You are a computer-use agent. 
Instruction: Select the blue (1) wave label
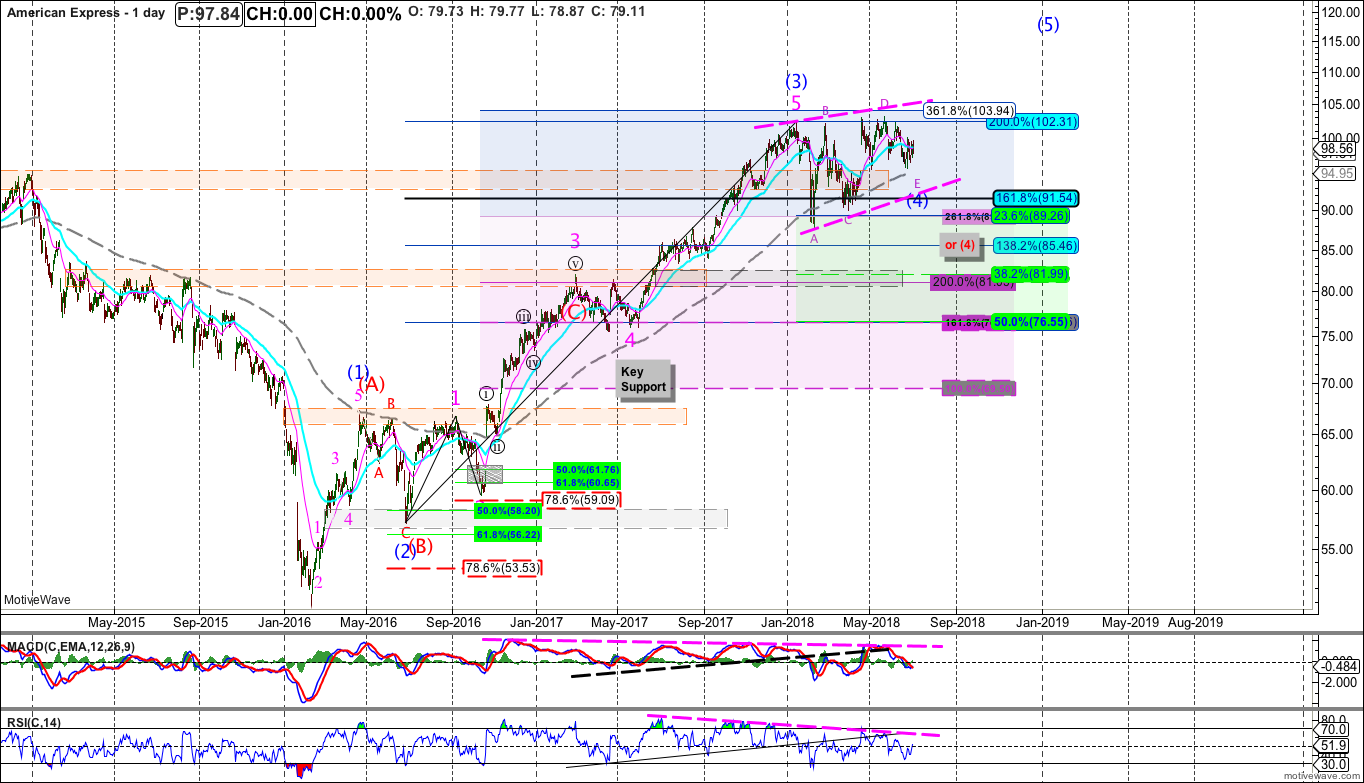click(x=359, y=371)
